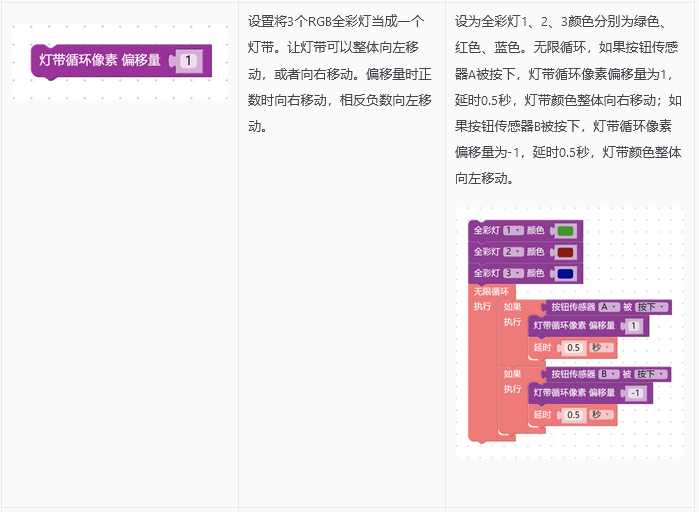The width and height of the screenshot is (699, 512).
Task: Click the description text starting 设置将3个RGB全彩灯
Action: [340, 74]
